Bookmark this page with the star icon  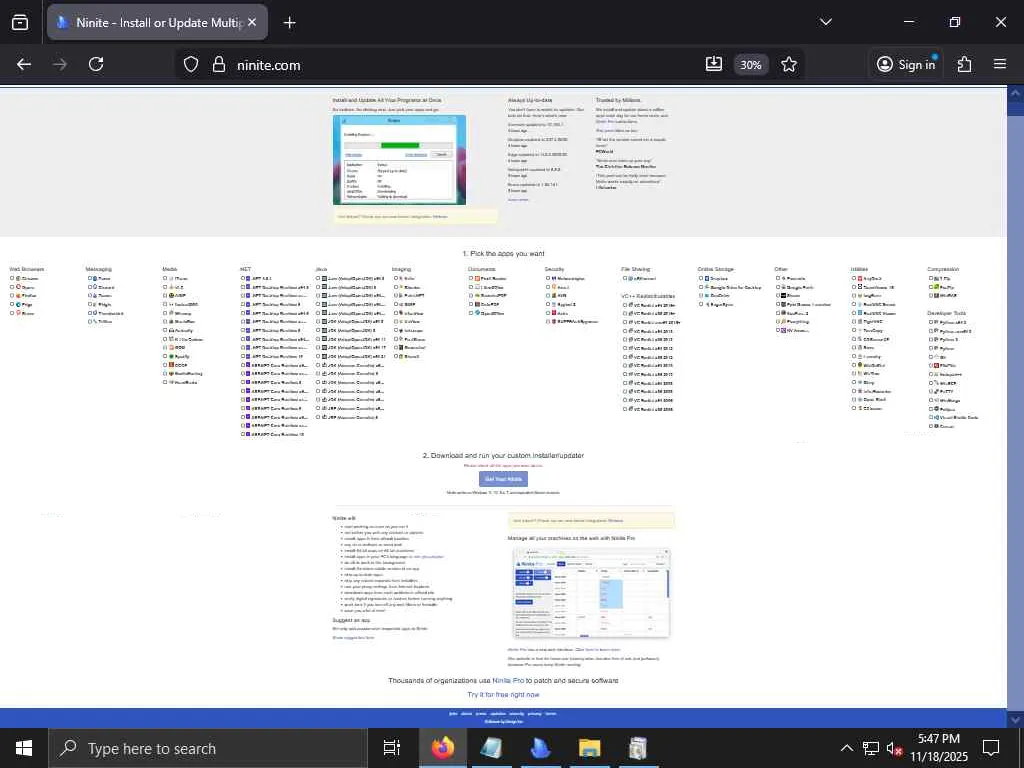789,64
